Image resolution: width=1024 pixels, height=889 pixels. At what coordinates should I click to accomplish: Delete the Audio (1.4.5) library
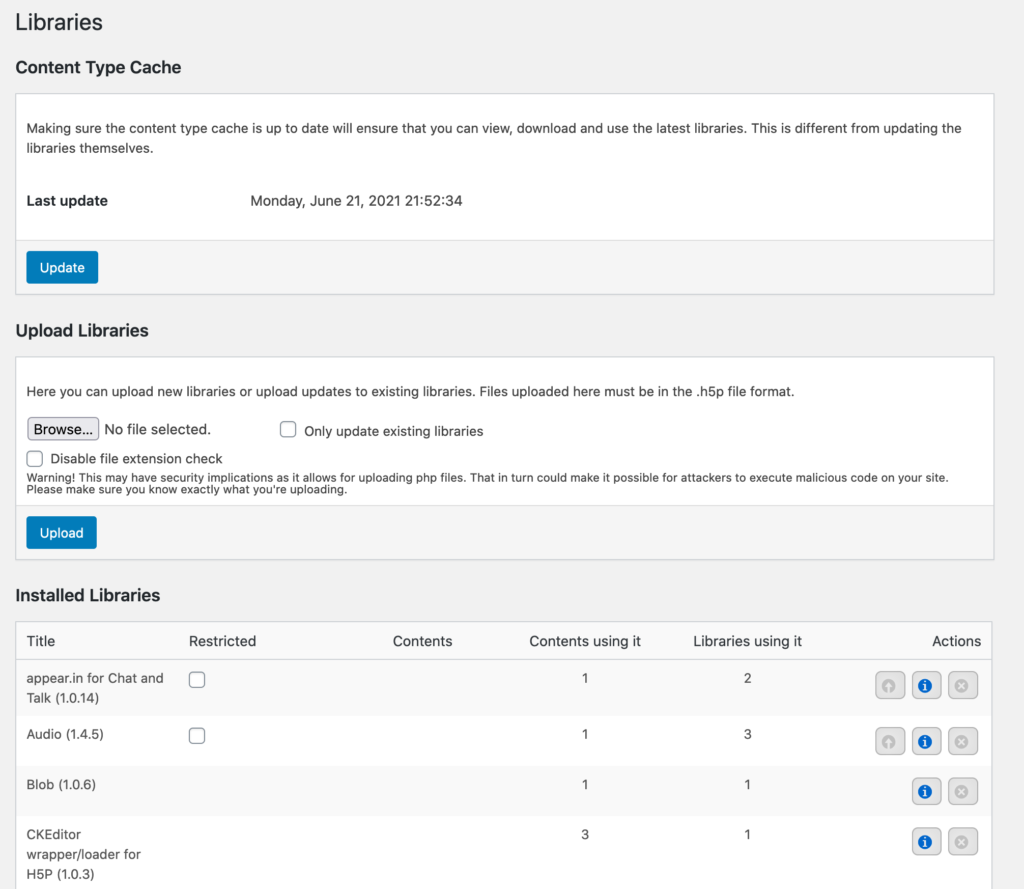click(x=962, y=741)
